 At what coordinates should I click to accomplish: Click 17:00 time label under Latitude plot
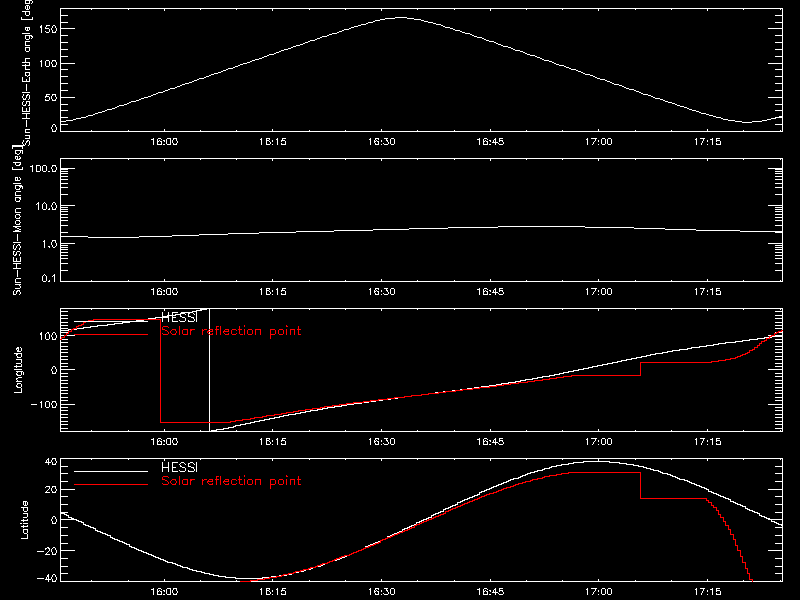tap(598, 591)
